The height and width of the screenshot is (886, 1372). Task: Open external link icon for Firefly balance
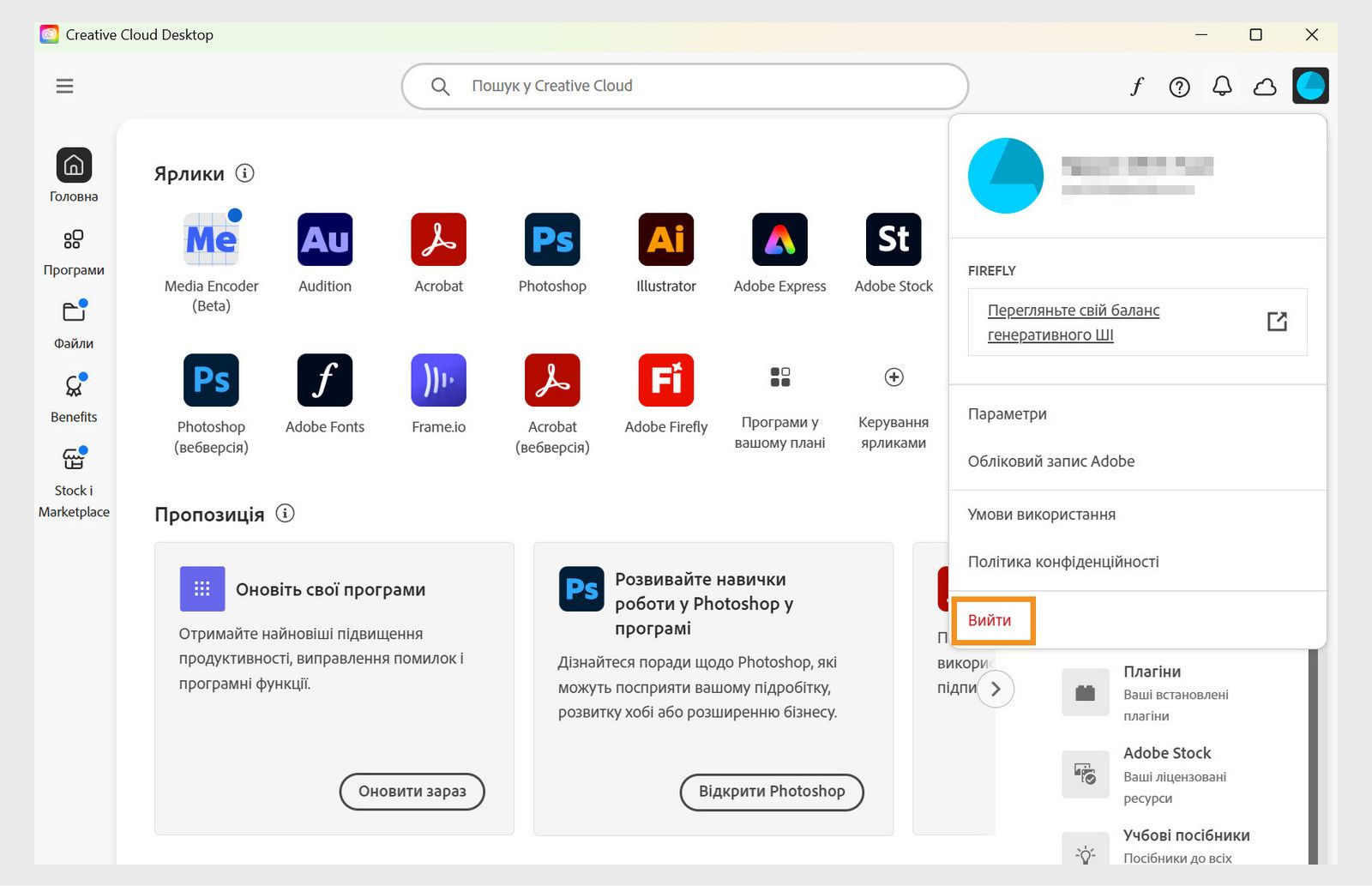coord(1277,322)
